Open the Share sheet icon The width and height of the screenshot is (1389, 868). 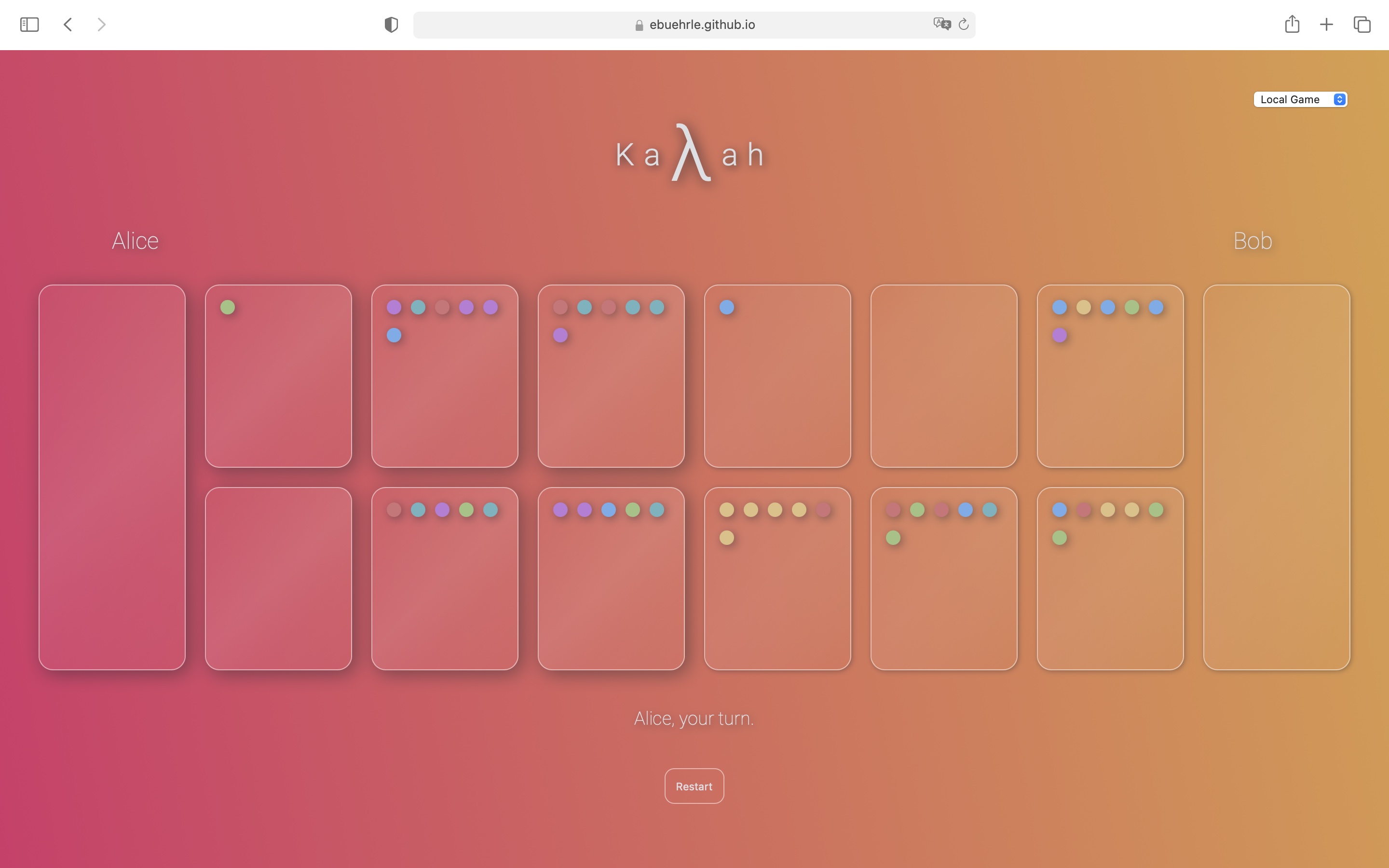coord(1292,24)
